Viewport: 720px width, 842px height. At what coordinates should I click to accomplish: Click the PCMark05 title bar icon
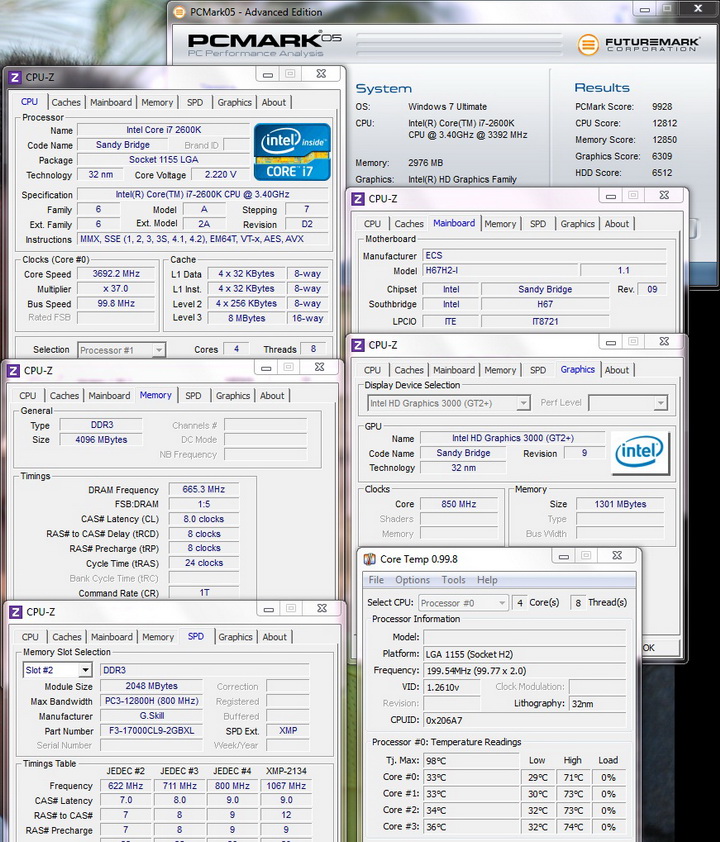pyautogui.click(x=179, y=12)
